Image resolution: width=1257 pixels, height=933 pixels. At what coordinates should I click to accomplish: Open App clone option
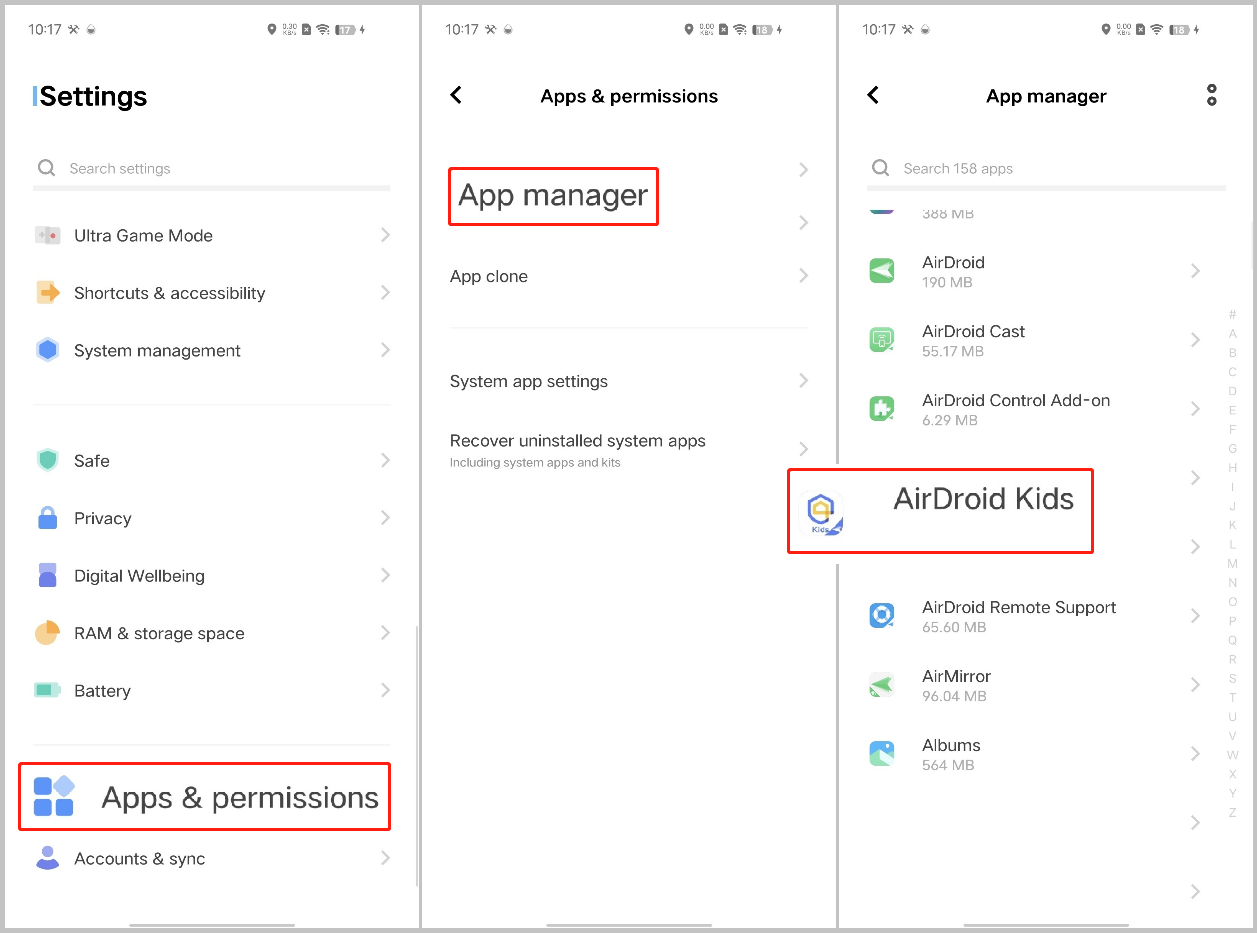coord(629,276)
